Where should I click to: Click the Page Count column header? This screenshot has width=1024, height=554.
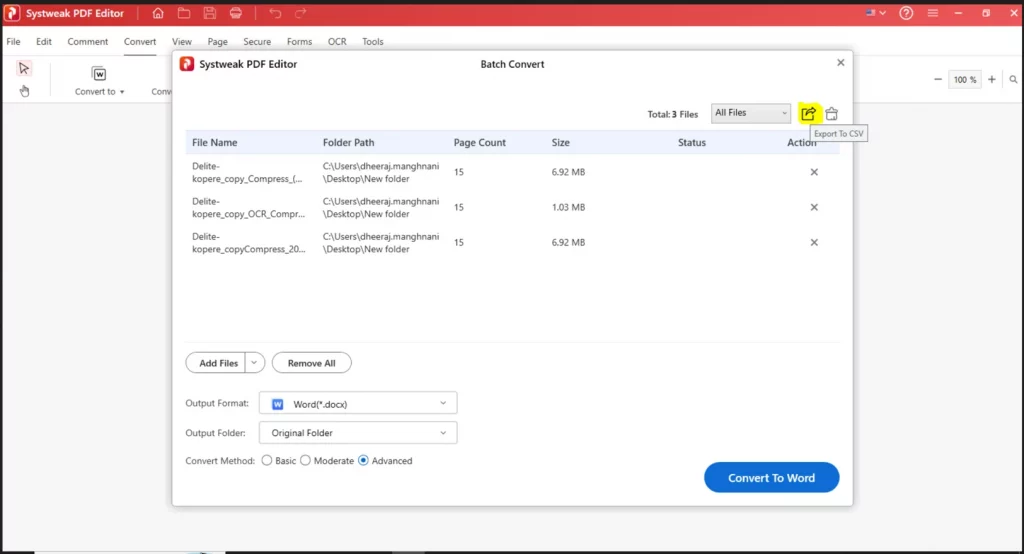[x=479, y=142]
